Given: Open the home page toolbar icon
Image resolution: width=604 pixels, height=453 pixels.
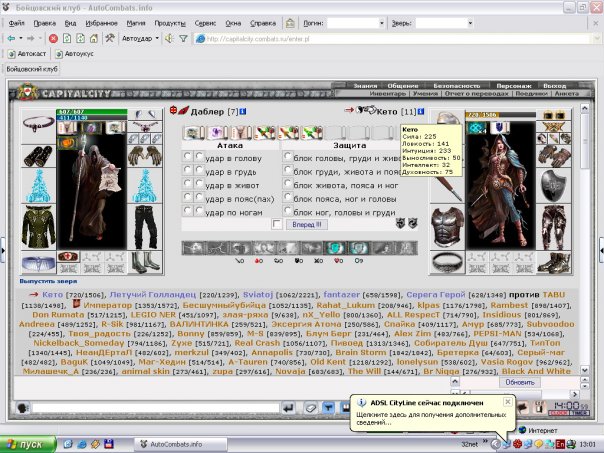Looking at the screenshot, I should 94,39.
